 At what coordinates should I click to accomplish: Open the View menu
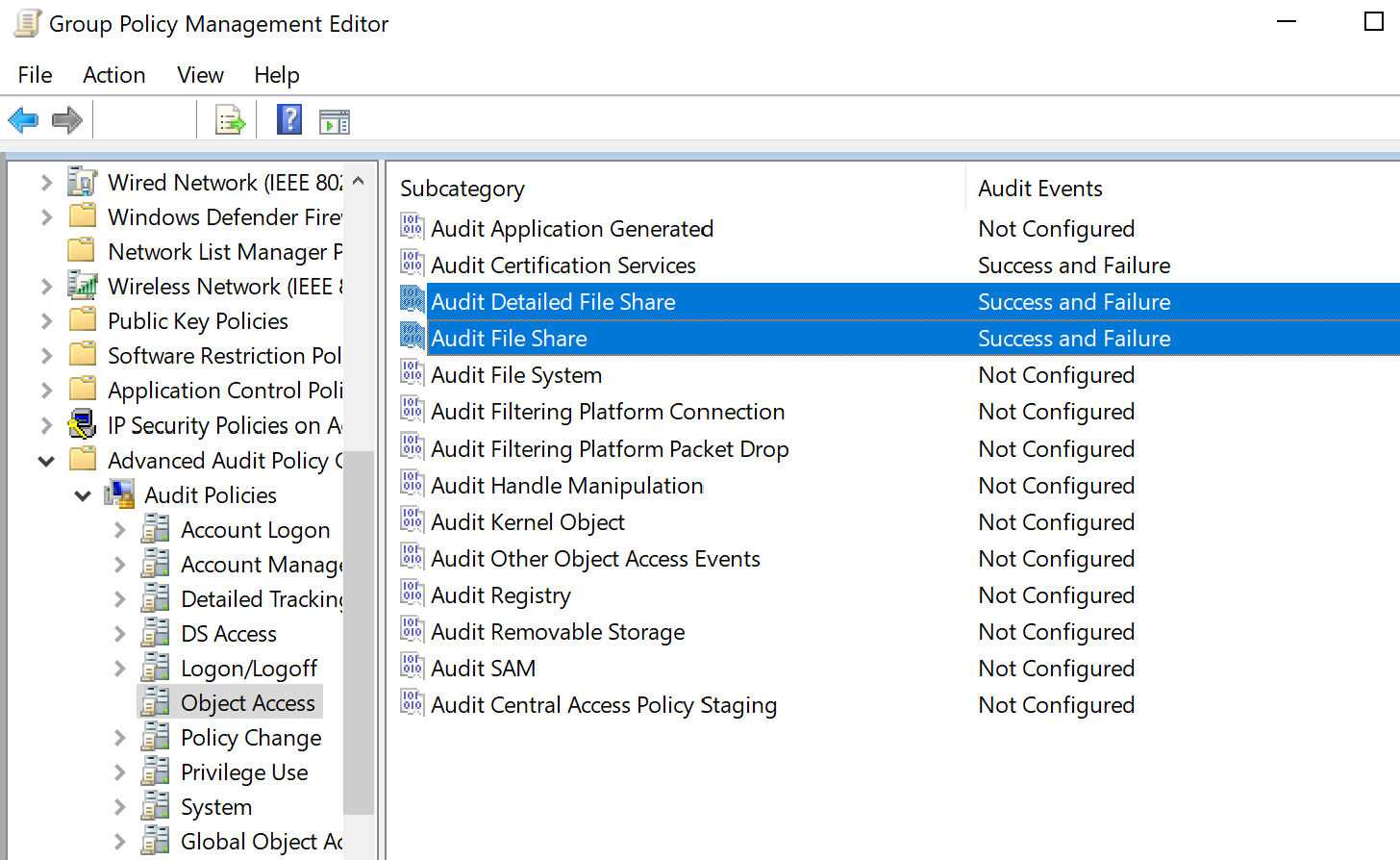pos(199,75)
